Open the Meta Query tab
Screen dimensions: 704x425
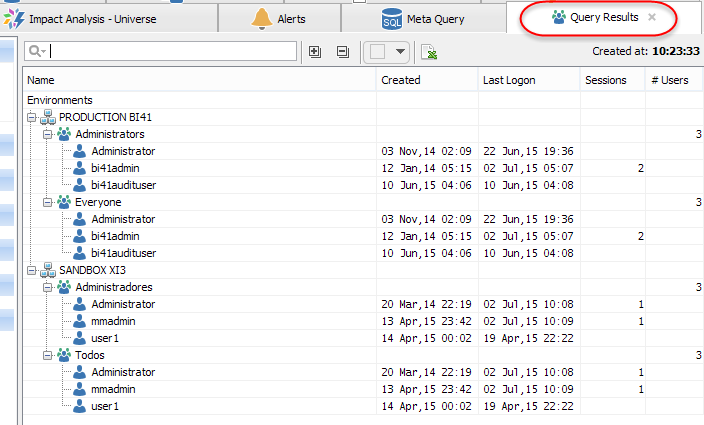[x=423, y=19]
